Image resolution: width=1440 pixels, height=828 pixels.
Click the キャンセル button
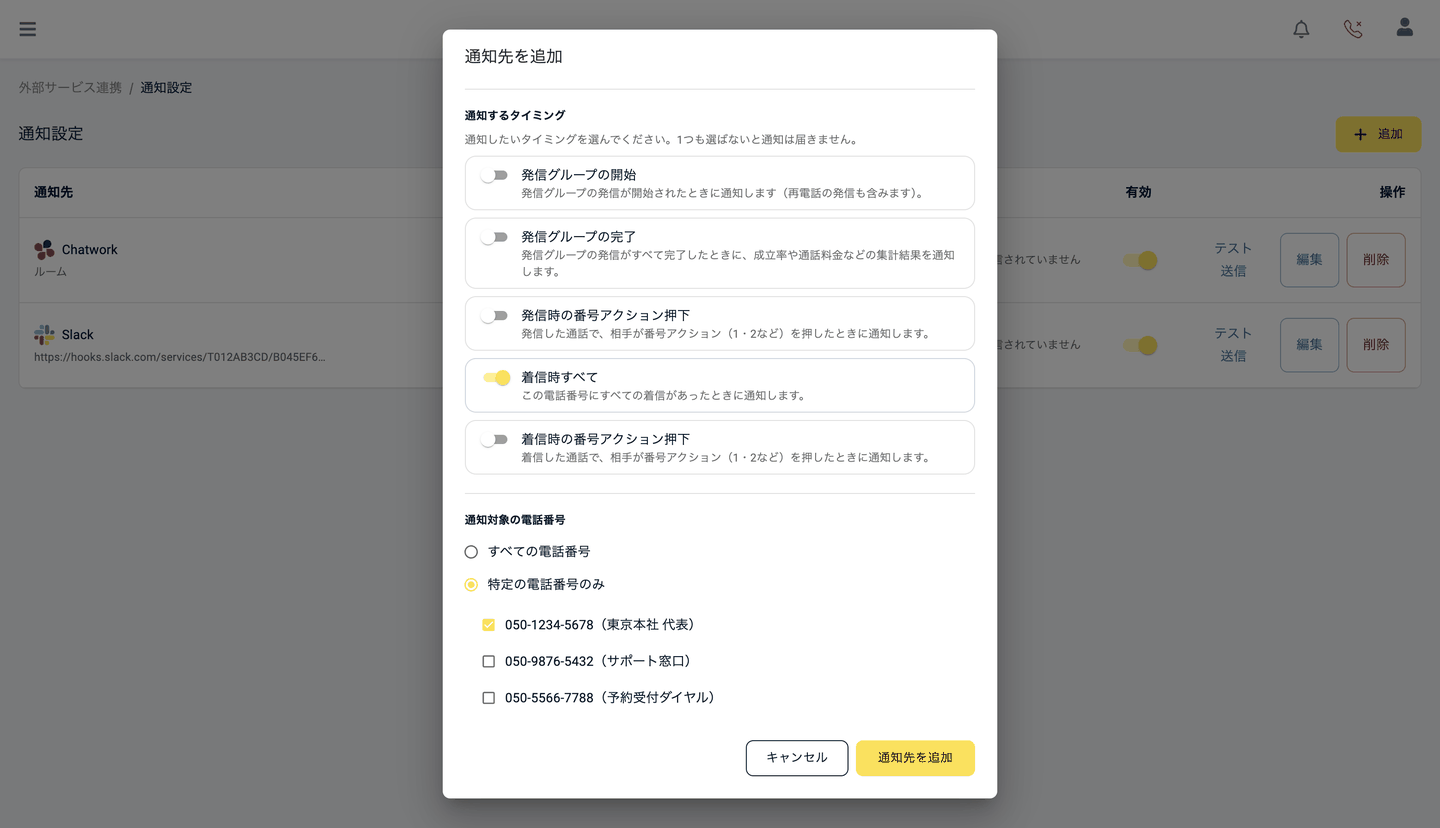click(797, 758)
